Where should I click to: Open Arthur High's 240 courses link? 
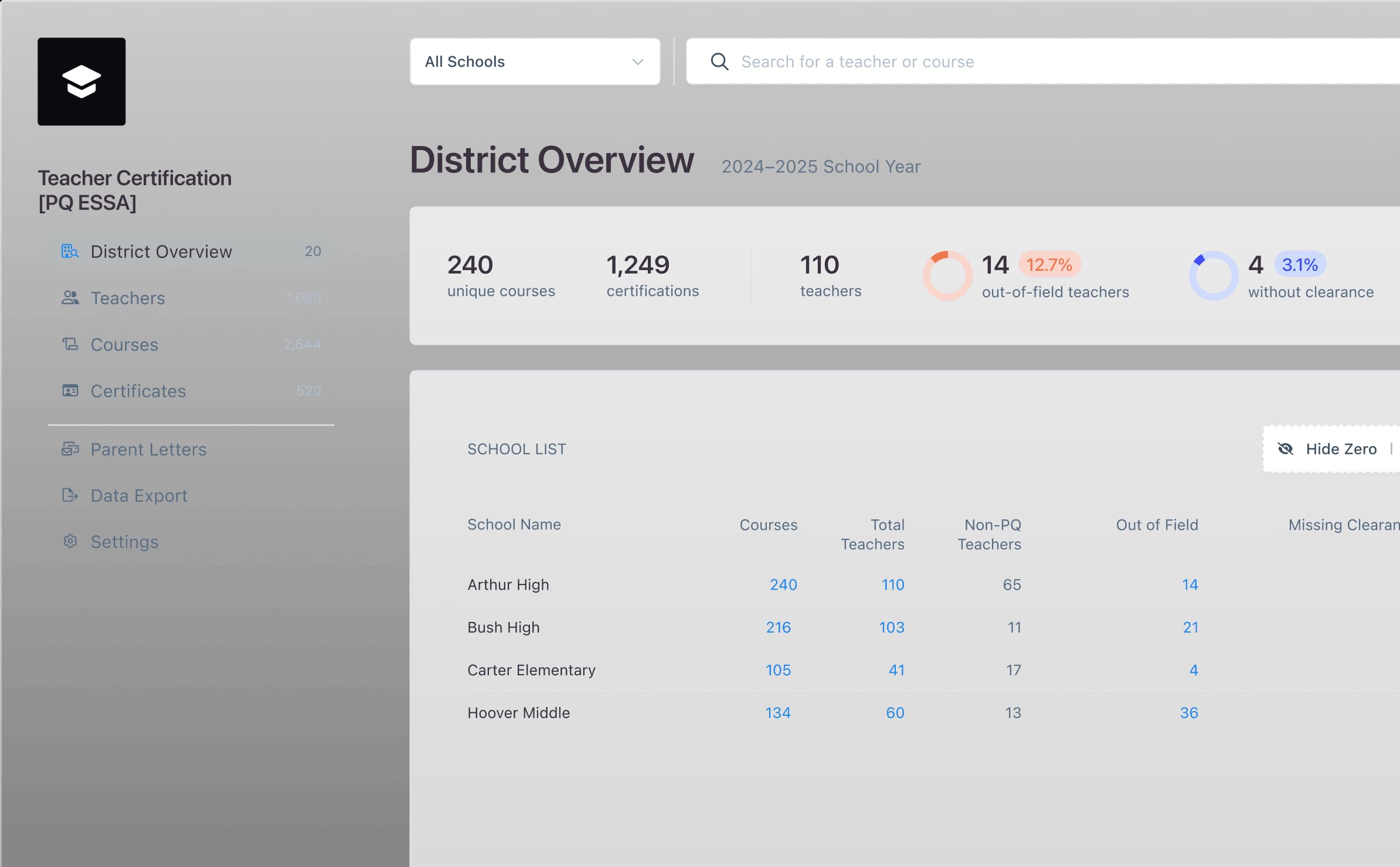pos(783,584)
